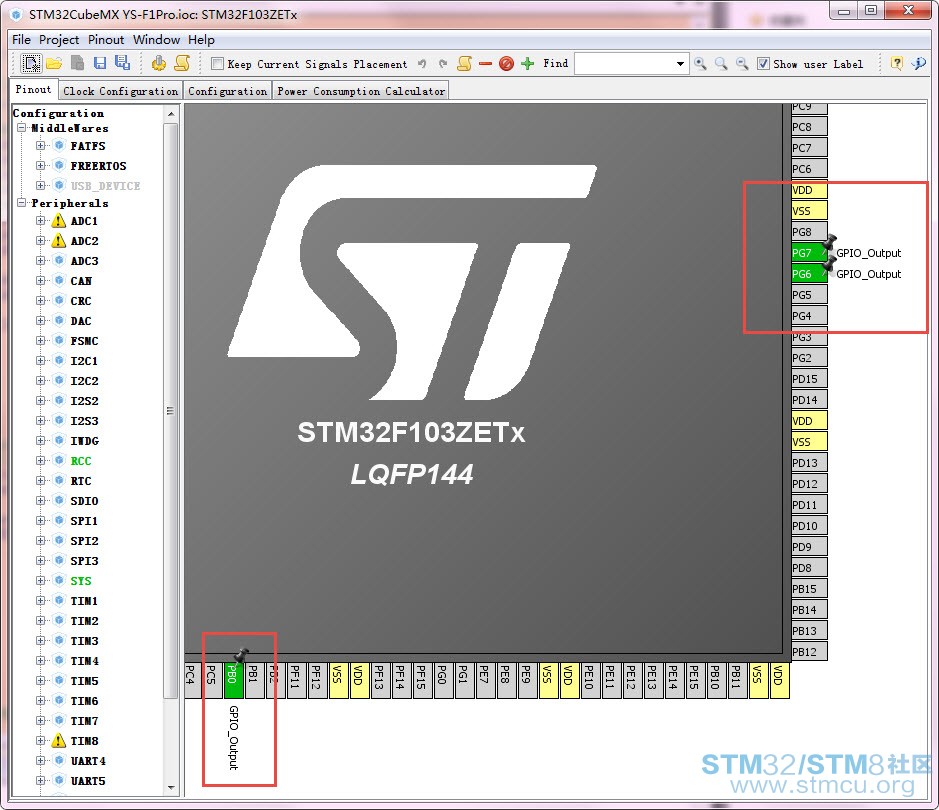Expand the ADC1 tree node
The width and height of the screenshot is (939, 810).
[40, 221]
